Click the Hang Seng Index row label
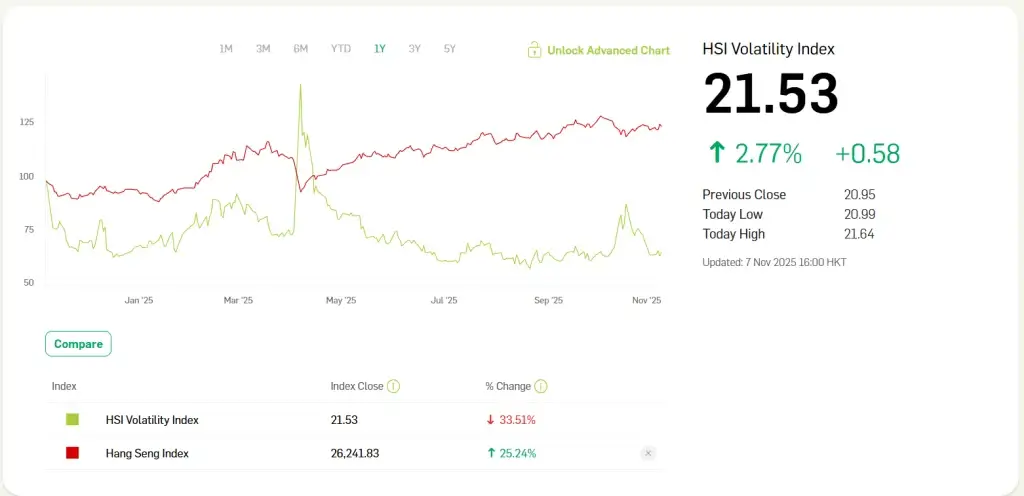Viewport: 1024px width, 496px height. click(x=147, y=453)
